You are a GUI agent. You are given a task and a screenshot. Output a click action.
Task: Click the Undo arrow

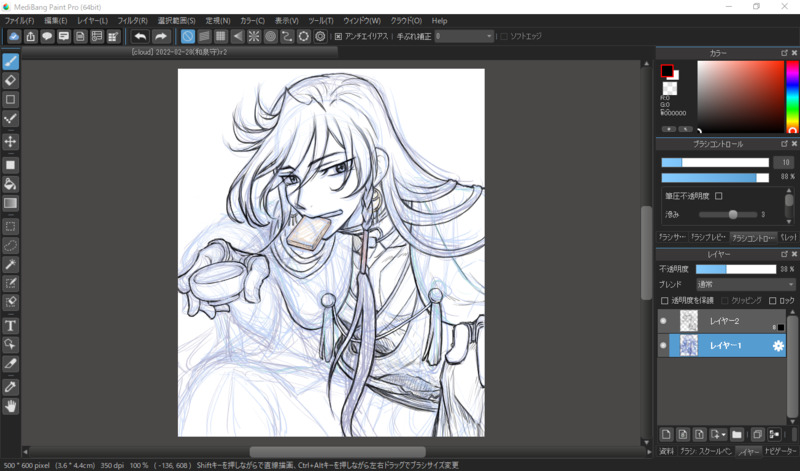tap(140, 36)
